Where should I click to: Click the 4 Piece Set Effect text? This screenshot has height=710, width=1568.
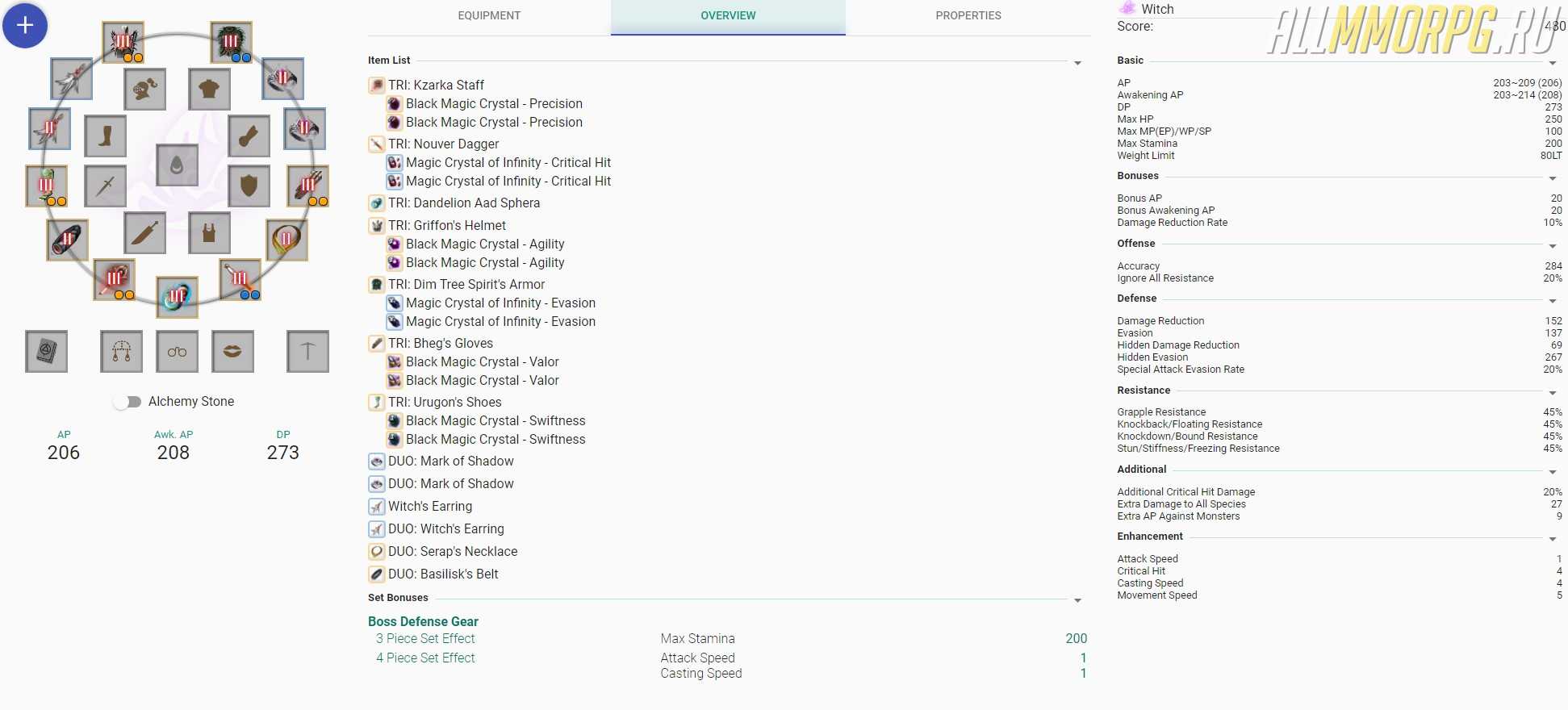[x=425, y=658]
